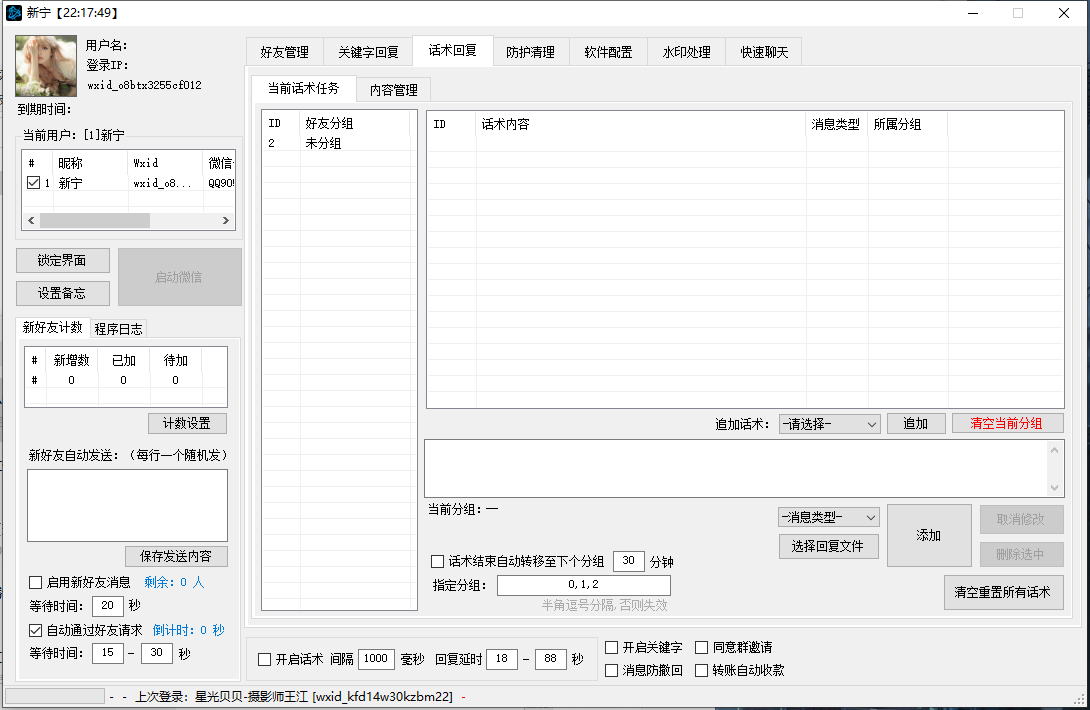Check 话术结束自动转移至下个分组 option

coord(437,561)
